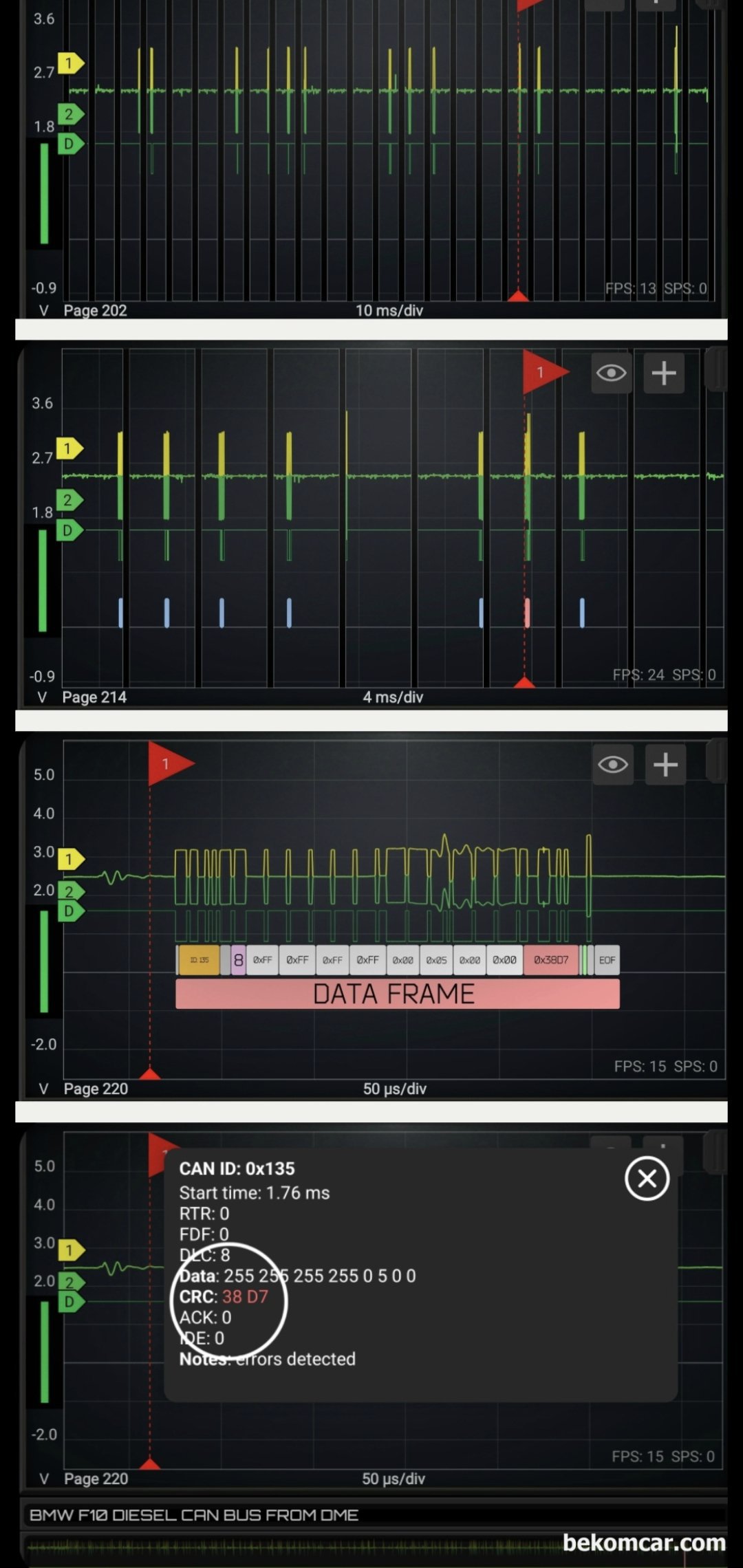Select the red cursor flag on Page 214
This screenshot has width=743, height=1568.
click(x=545, y=372)
